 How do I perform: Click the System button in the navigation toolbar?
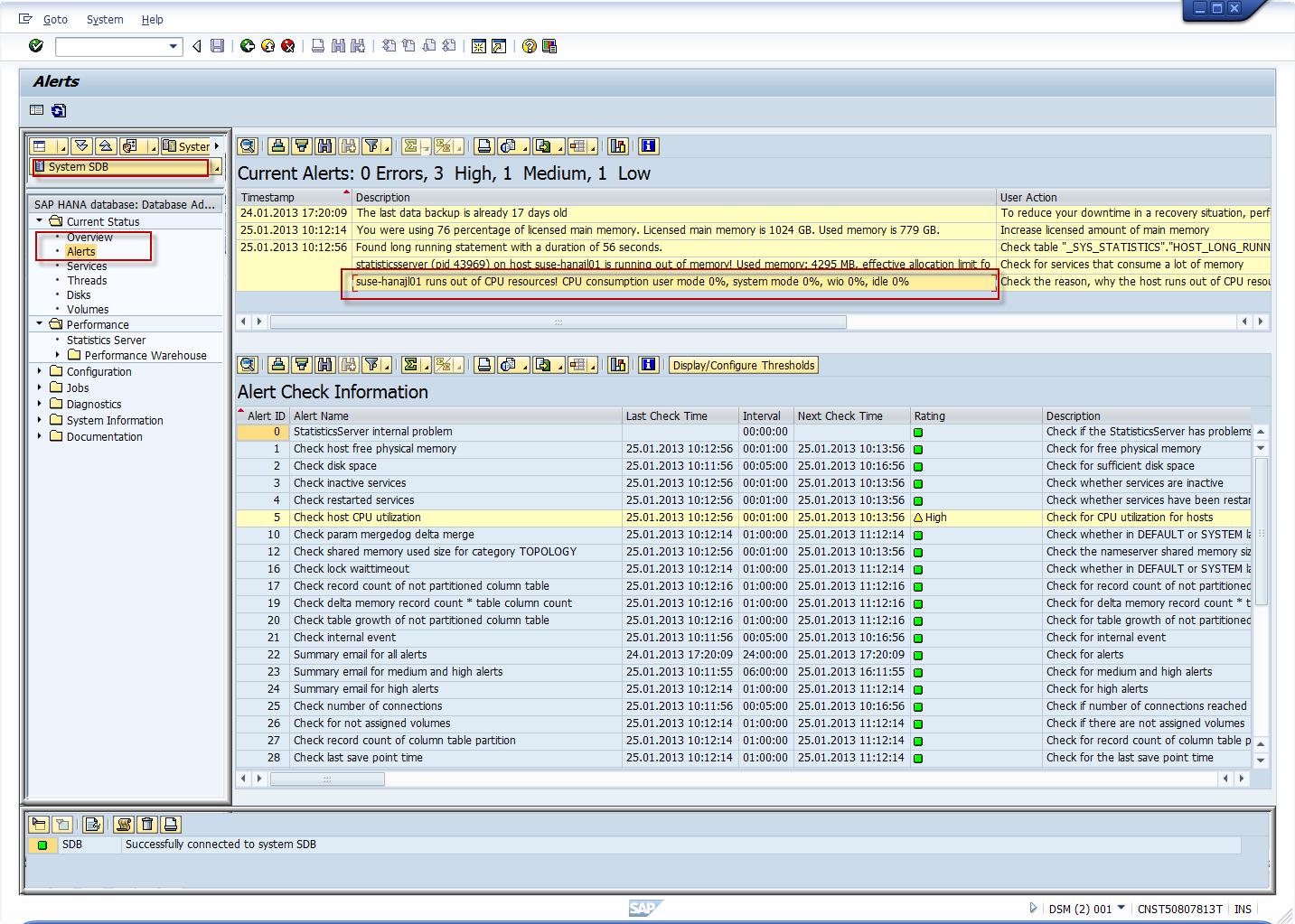187,146
